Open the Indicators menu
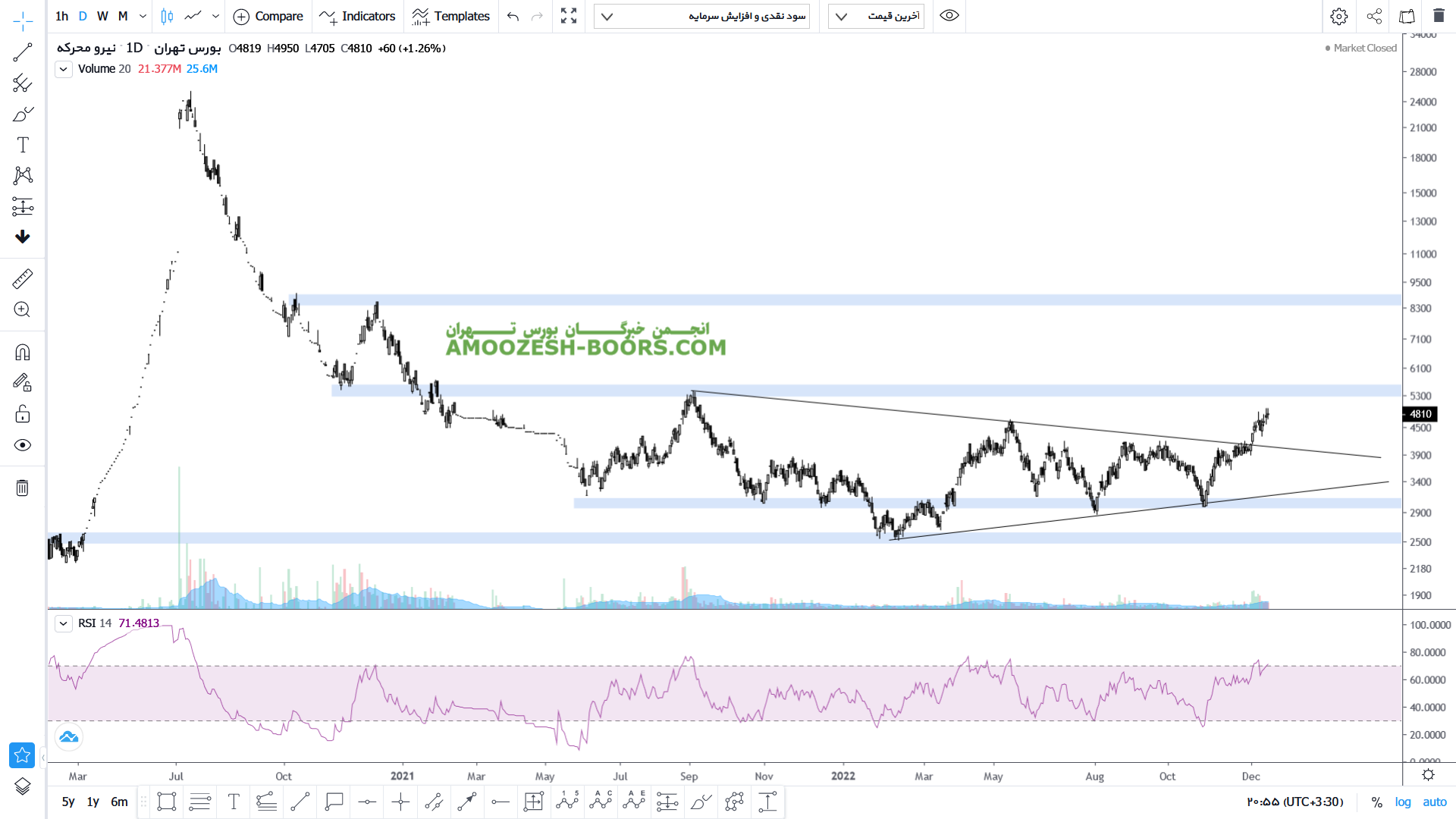 358,16
